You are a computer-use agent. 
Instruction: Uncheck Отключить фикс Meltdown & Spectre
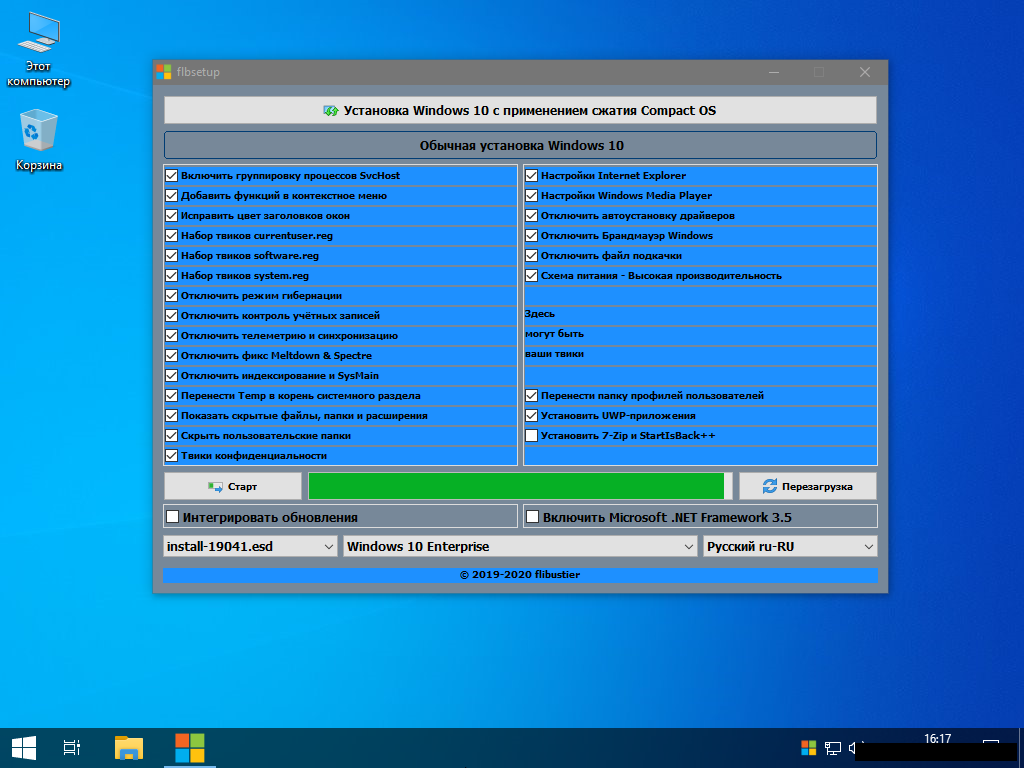[x=172, y=355]
